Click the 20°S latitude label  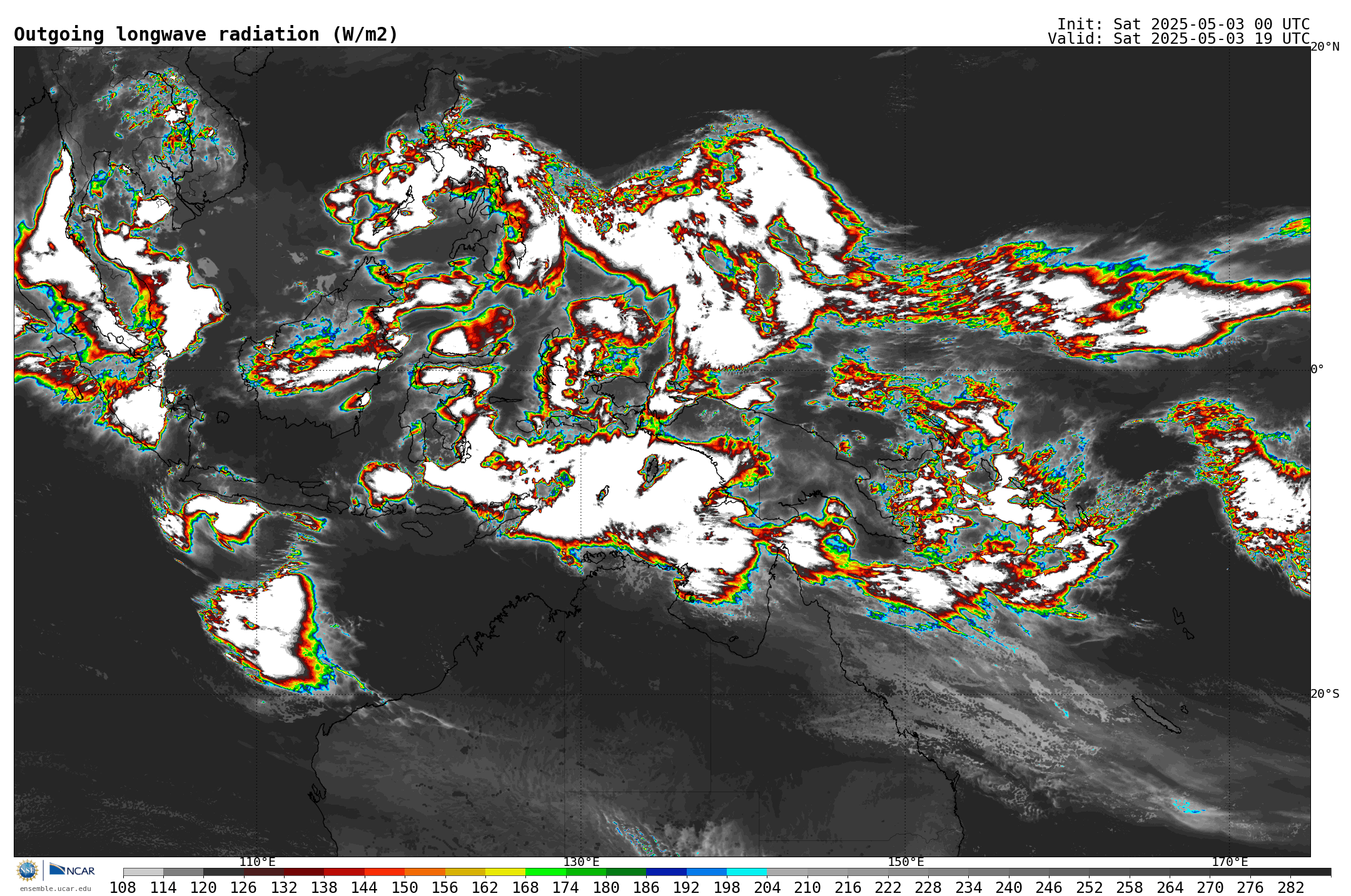pyautogui.click(x=1325, y=694)
